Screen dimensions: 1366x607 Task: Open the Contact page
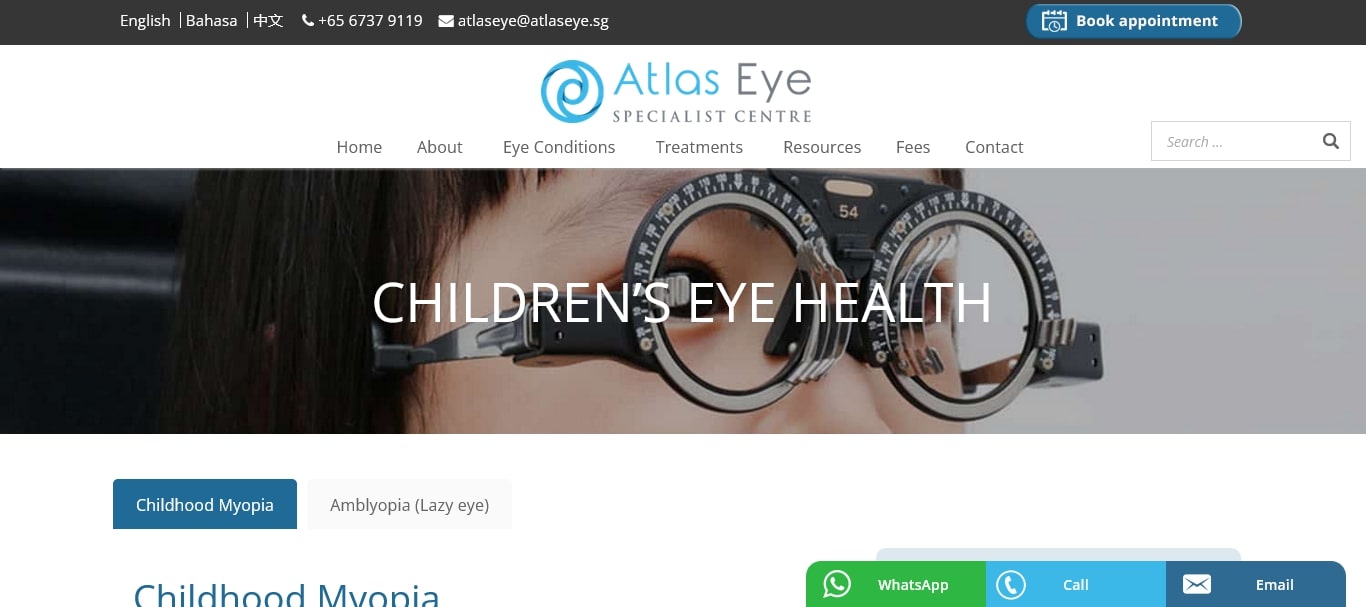(994, 147)
